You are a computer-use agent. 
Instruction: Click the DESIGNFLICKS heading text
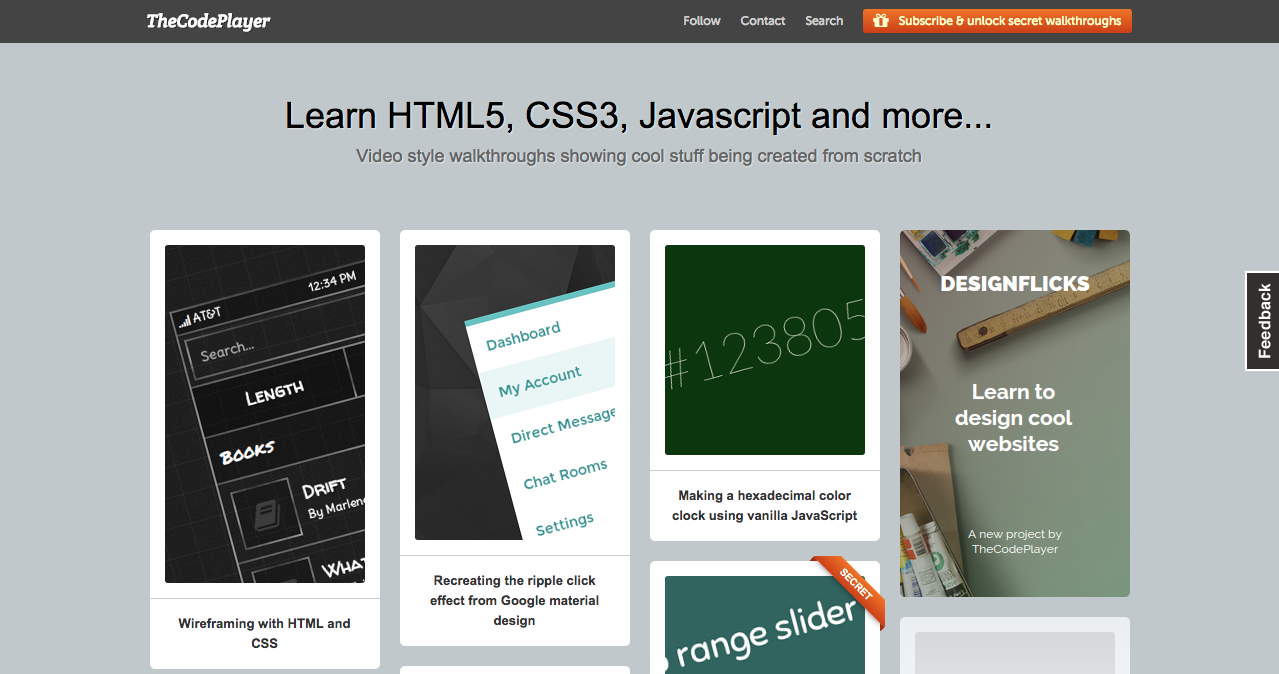pos(1015,284)
